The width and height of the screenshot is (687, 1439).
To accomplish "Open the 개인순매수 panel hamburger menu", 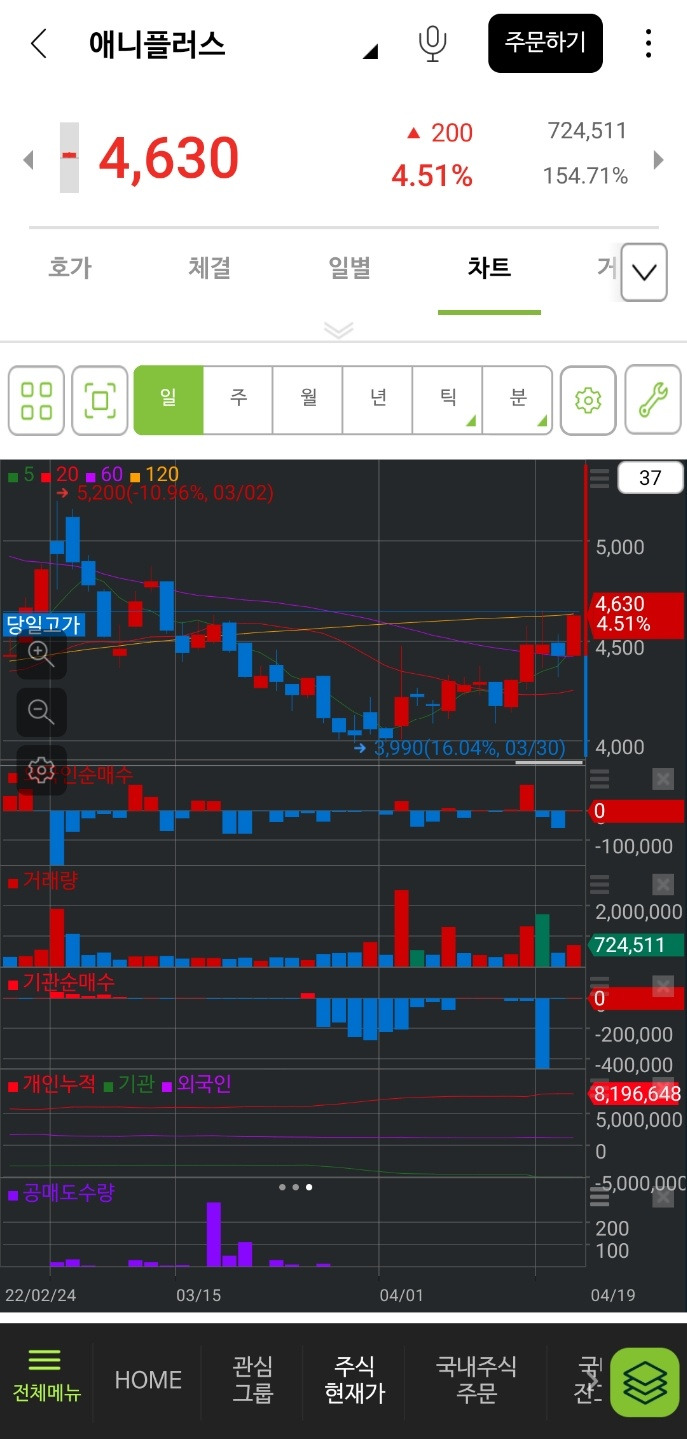I will [x=599, y=779].
